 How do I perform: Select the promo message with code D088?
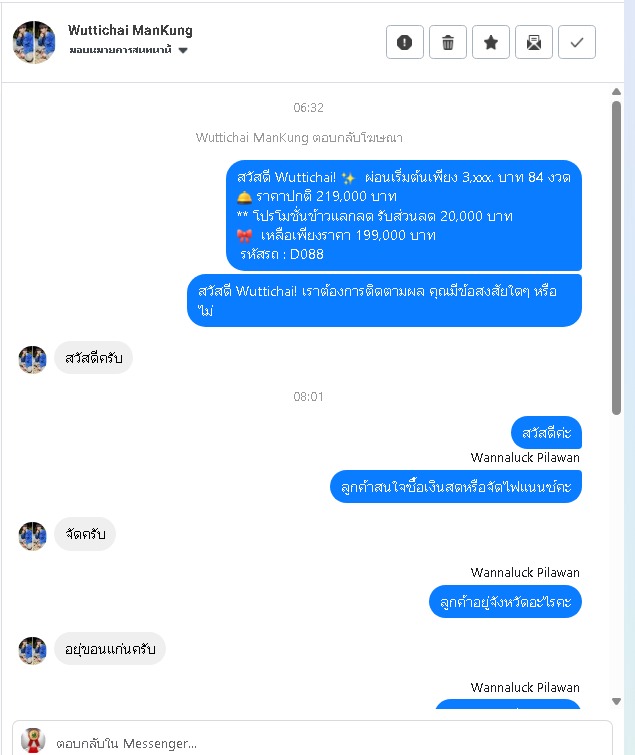(404, 215)
